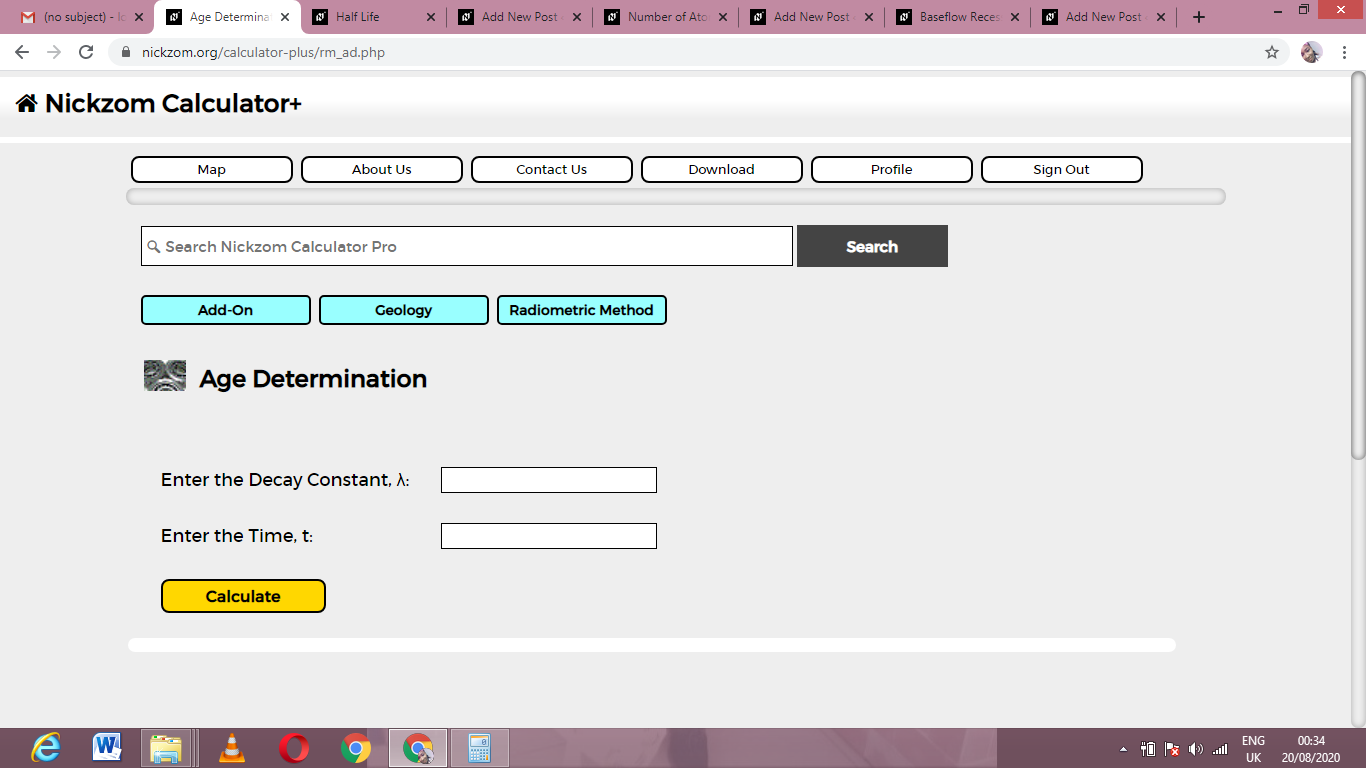Switch to the Half Life tab
The height and width of the screenshot is (768, 1366).
[x=374, y=17]
